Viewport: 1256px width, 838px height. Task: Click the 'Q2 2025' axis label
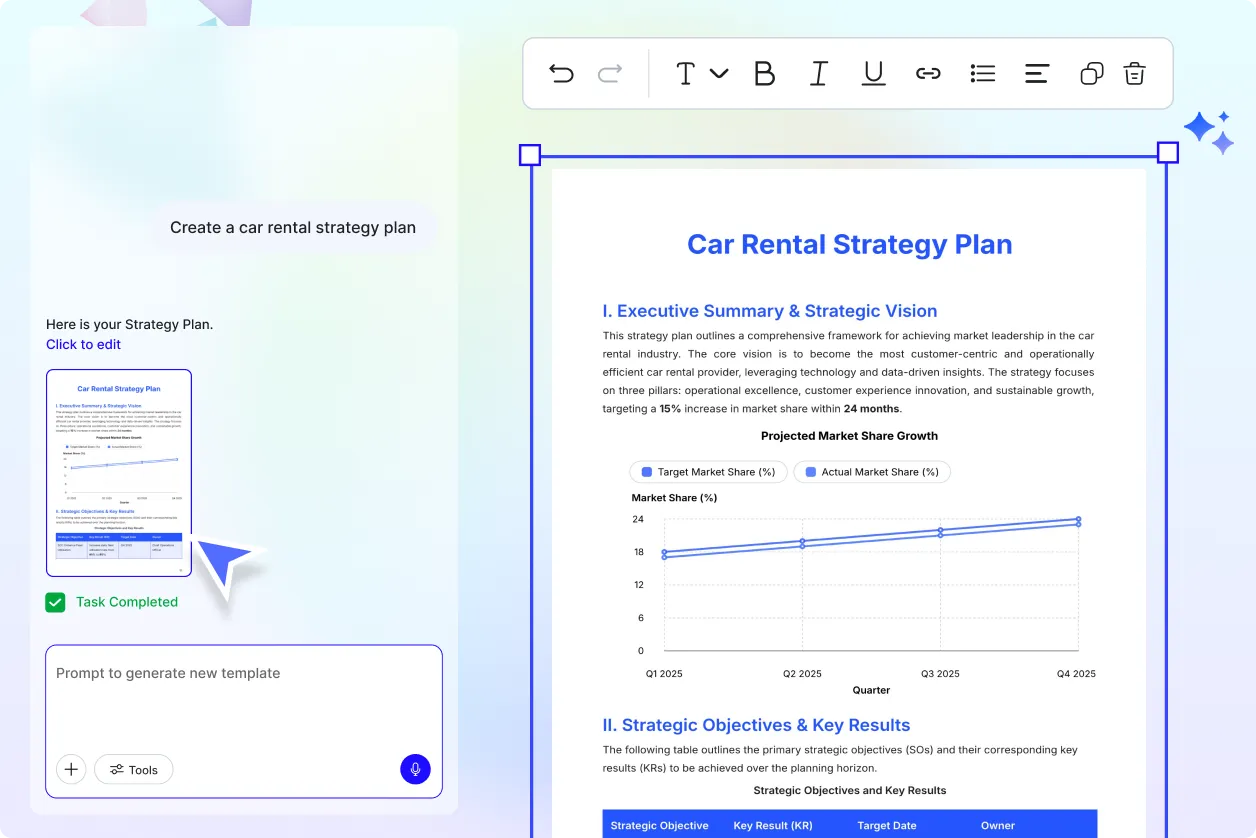click(x=802, y=674)
